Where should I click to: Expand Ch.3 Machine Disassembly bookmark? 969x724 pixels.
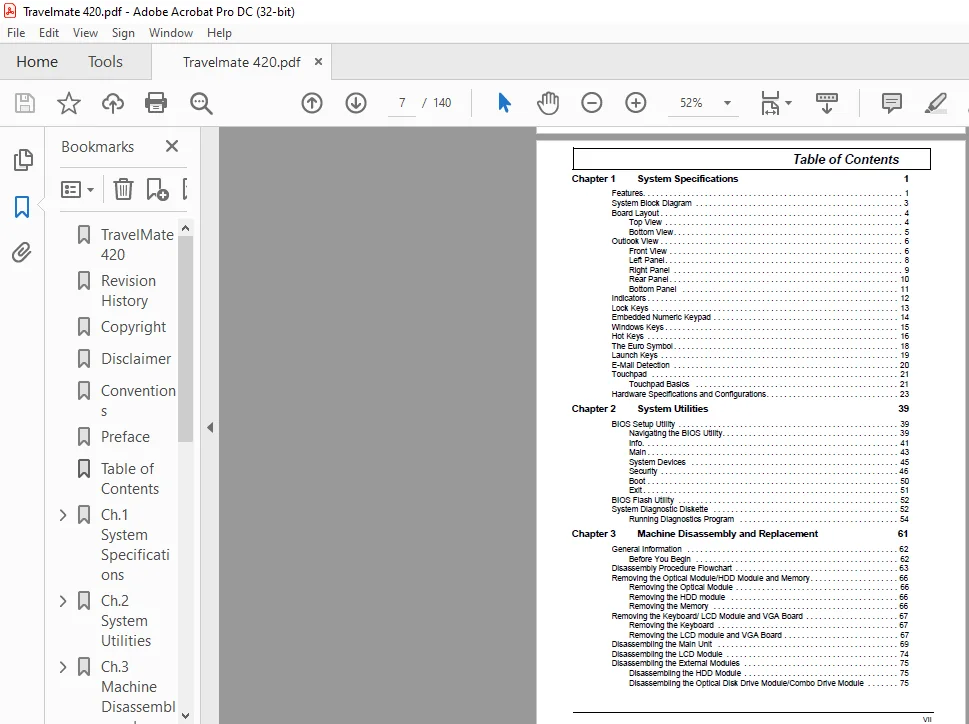(x=63, y=667)
